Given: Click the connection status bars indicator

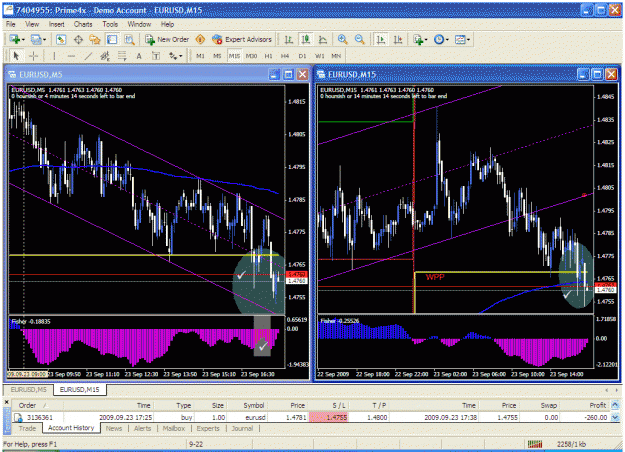Looking at the screenshot, I should point(535,444).
